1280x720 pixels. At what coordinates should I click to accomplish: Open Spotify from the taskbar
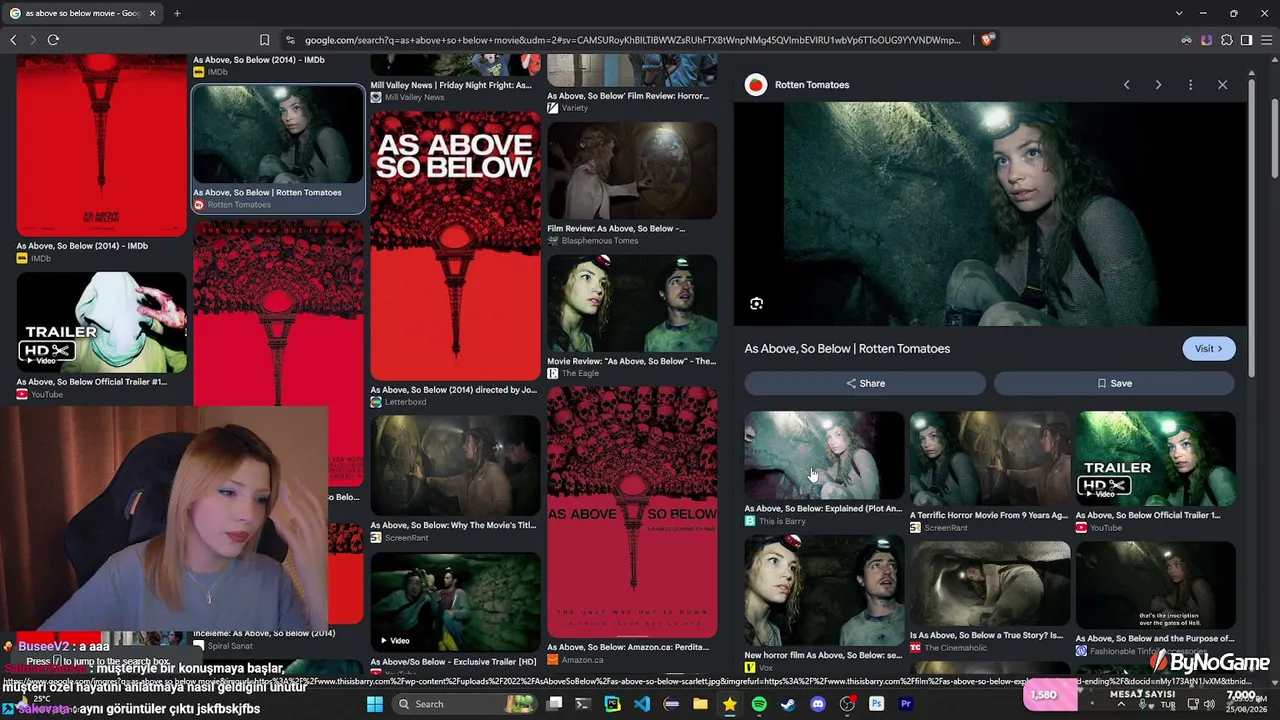759,704
